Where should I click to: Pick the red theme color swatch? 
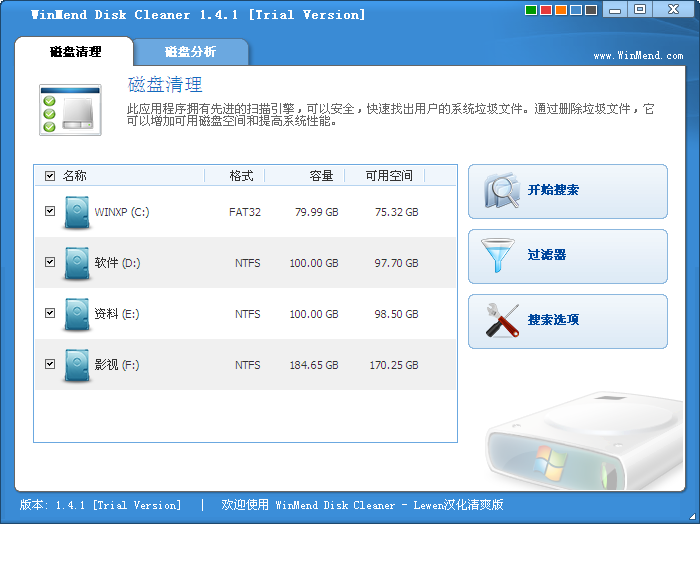point(545,10)
